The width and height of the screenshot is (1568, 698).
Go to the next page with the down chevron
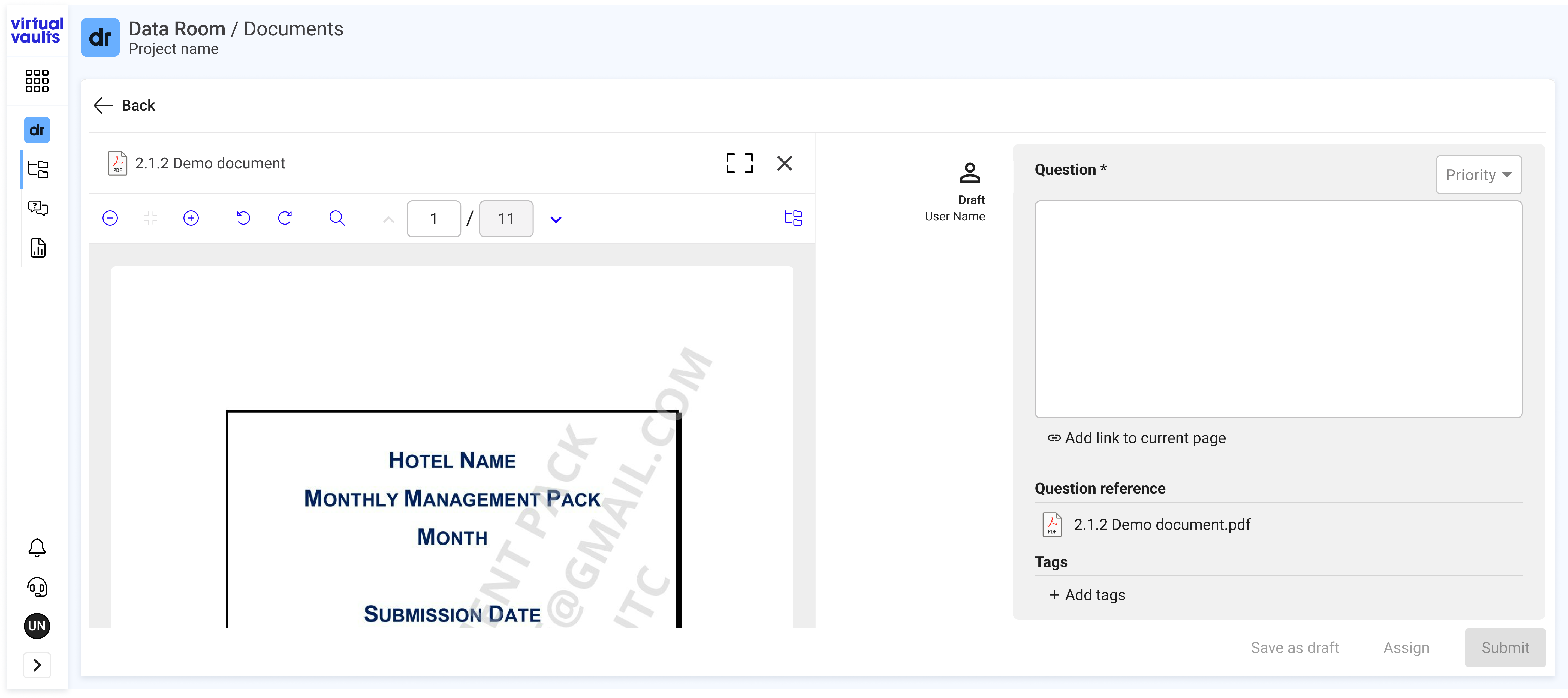556,220
